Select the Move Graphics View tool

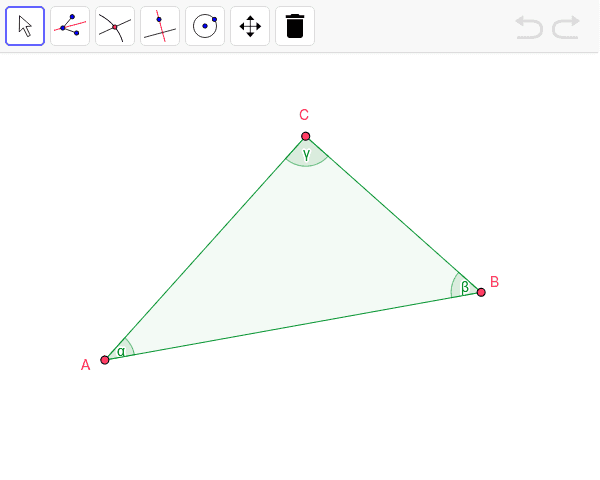tap(250, 26)
